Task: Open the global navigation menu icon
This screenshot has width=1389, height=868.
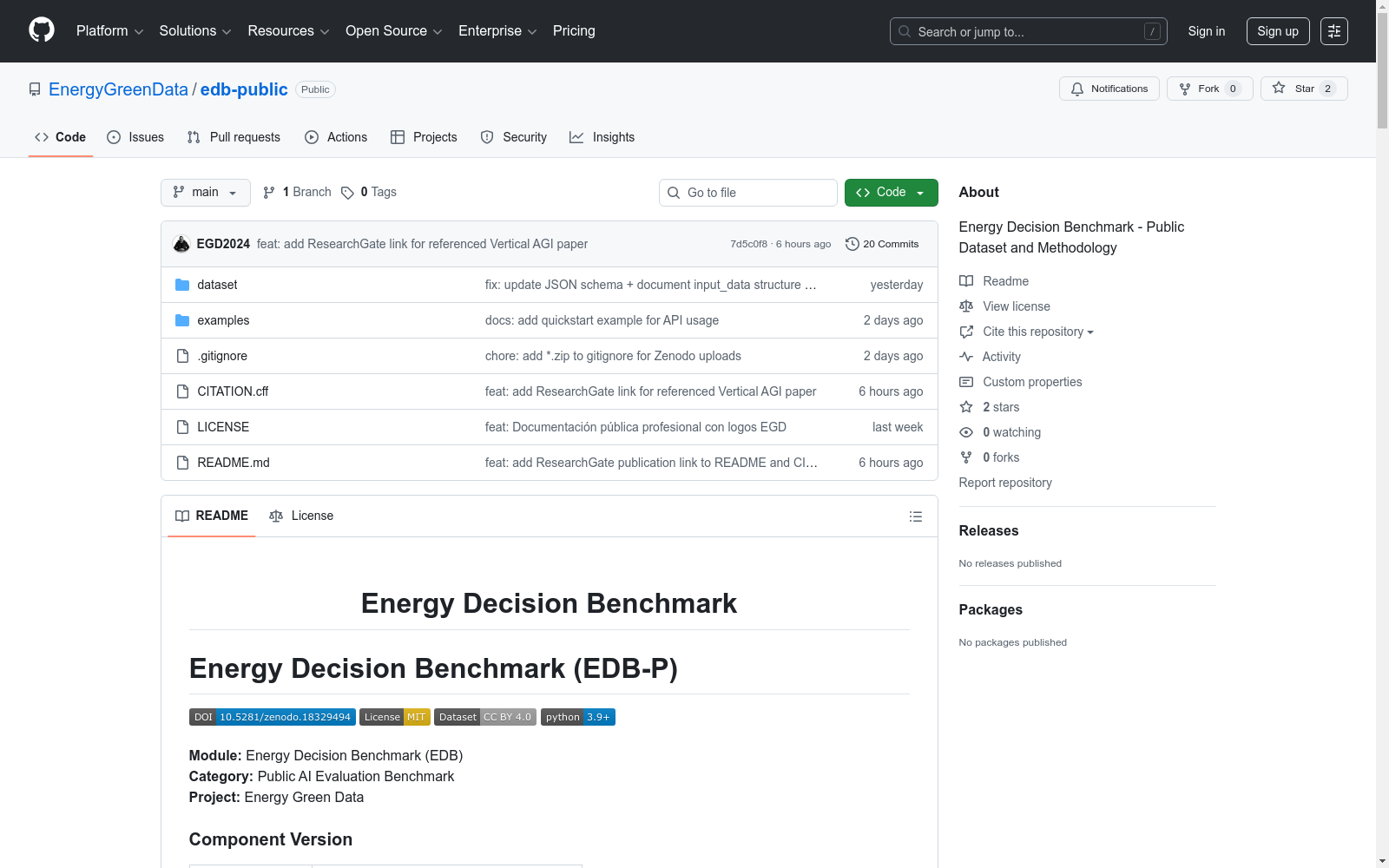Action: 1334,31
